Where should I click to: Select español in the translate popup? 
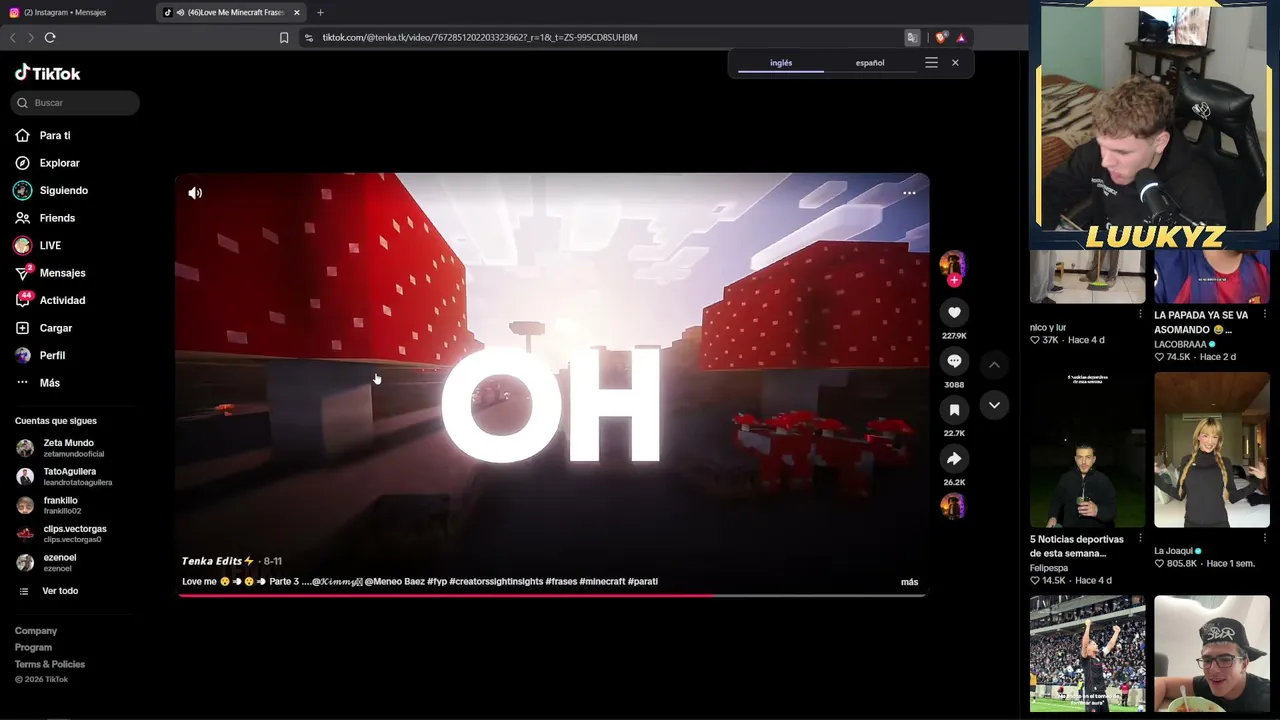tap(870, 63)
